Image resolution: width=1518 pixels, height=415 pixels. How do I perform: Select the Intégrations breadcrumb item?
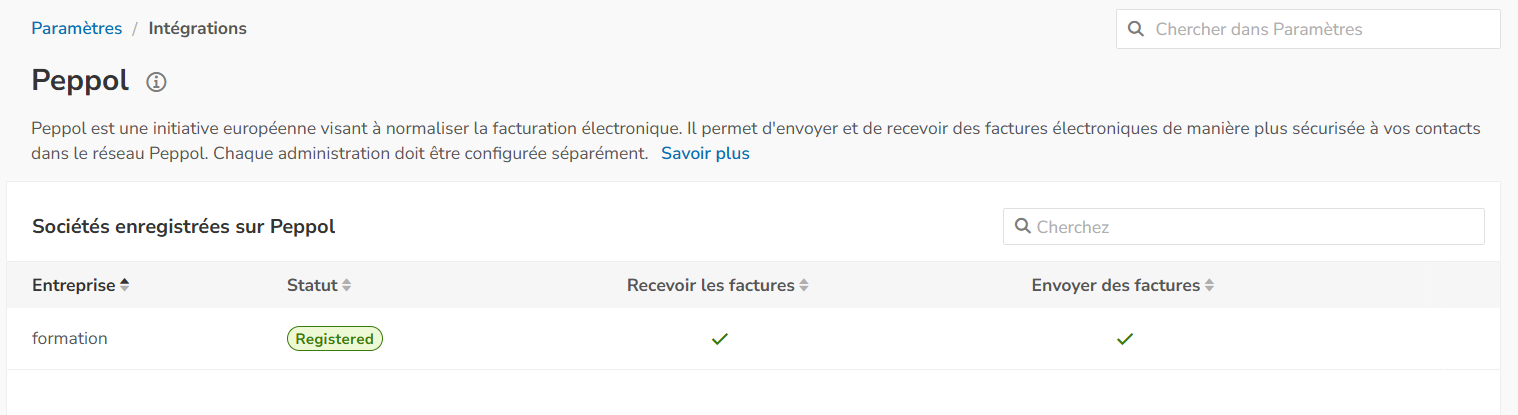[197, 28]
